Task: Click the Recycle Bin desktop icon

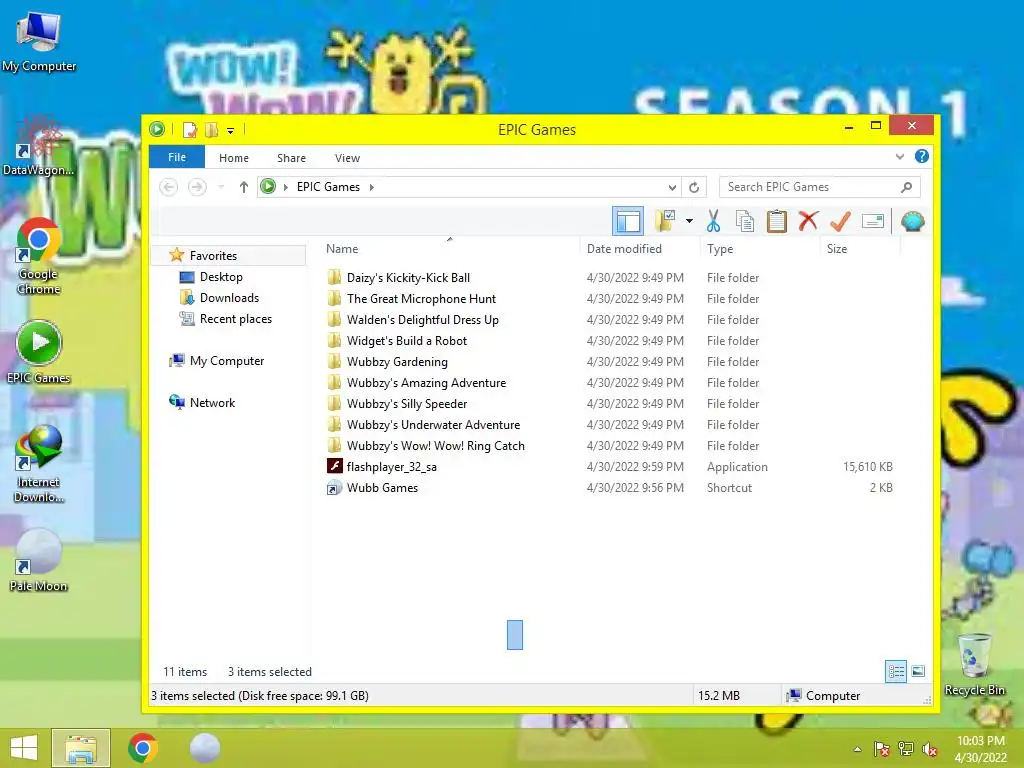Action: tap(974, 665)
